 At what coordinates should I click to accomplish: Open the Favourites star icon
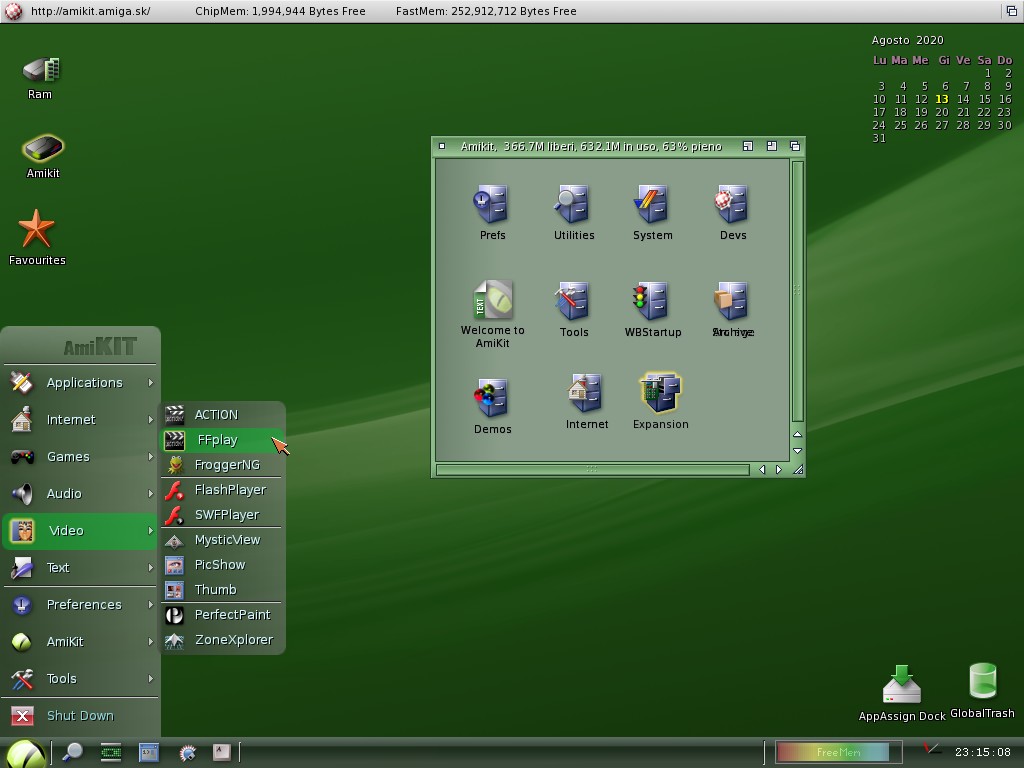coord(37,230)
